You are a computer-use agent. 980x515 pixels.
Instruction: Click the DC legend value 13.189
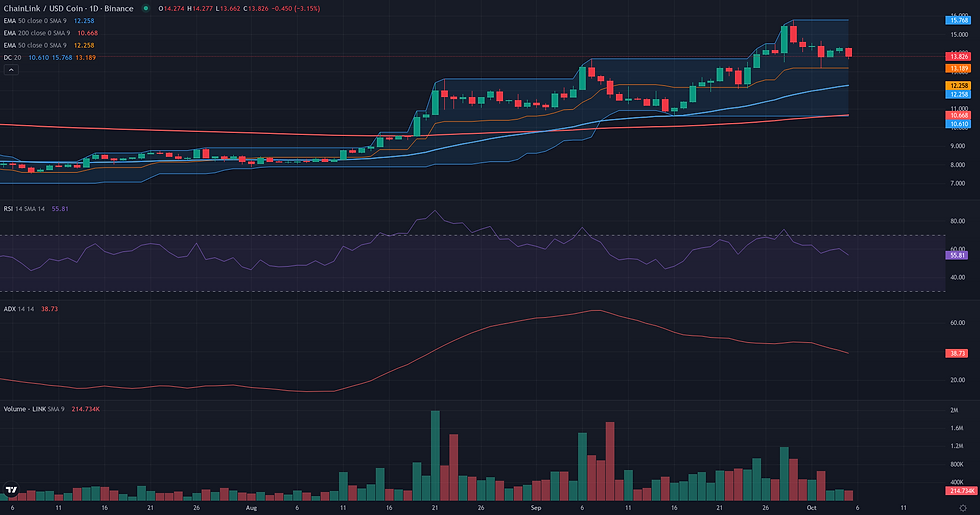click(x=86, y=58)
